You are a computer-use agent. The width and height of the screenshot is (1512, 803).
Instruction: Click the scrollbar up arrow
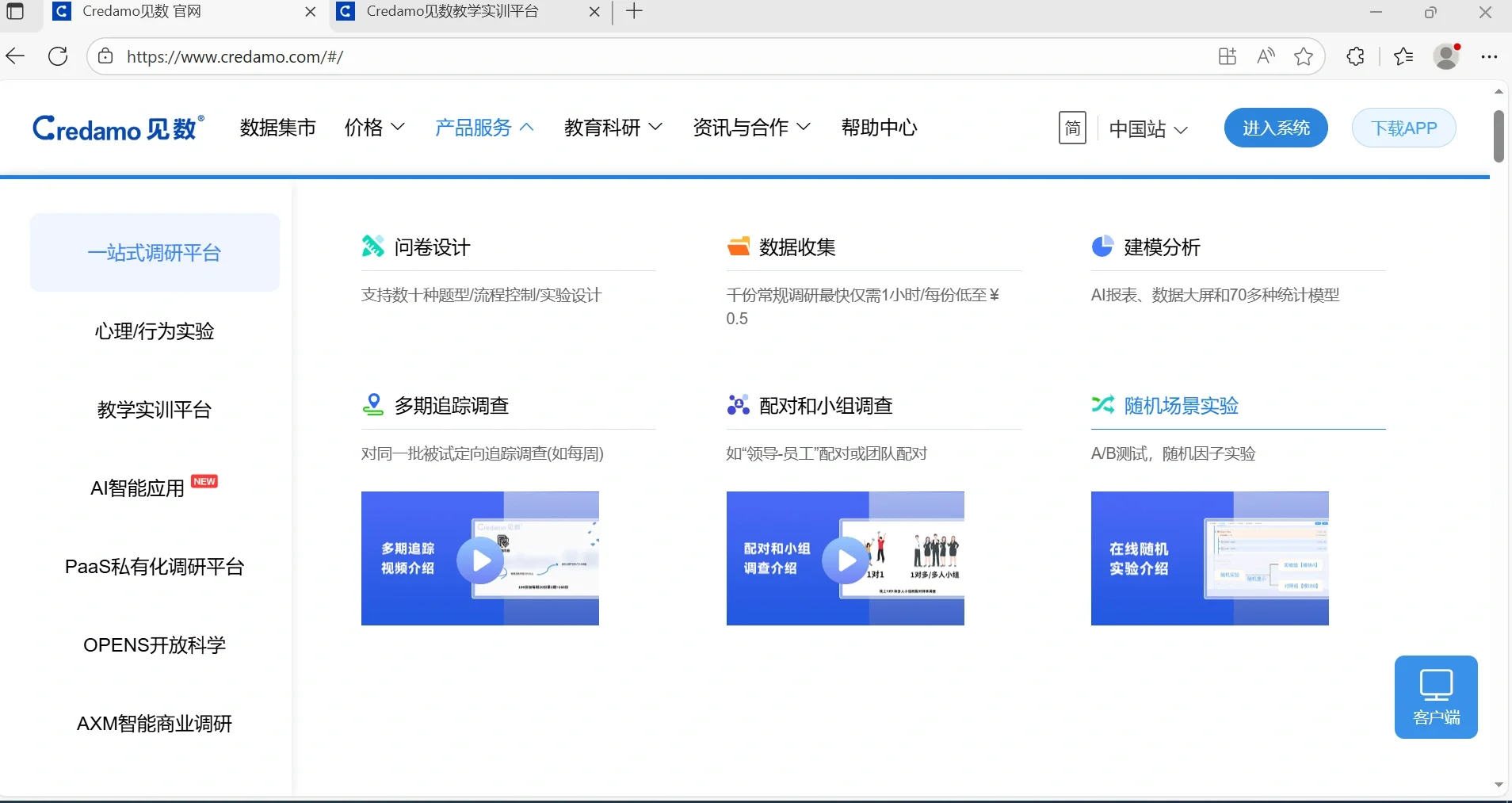tap(1499, 92)
